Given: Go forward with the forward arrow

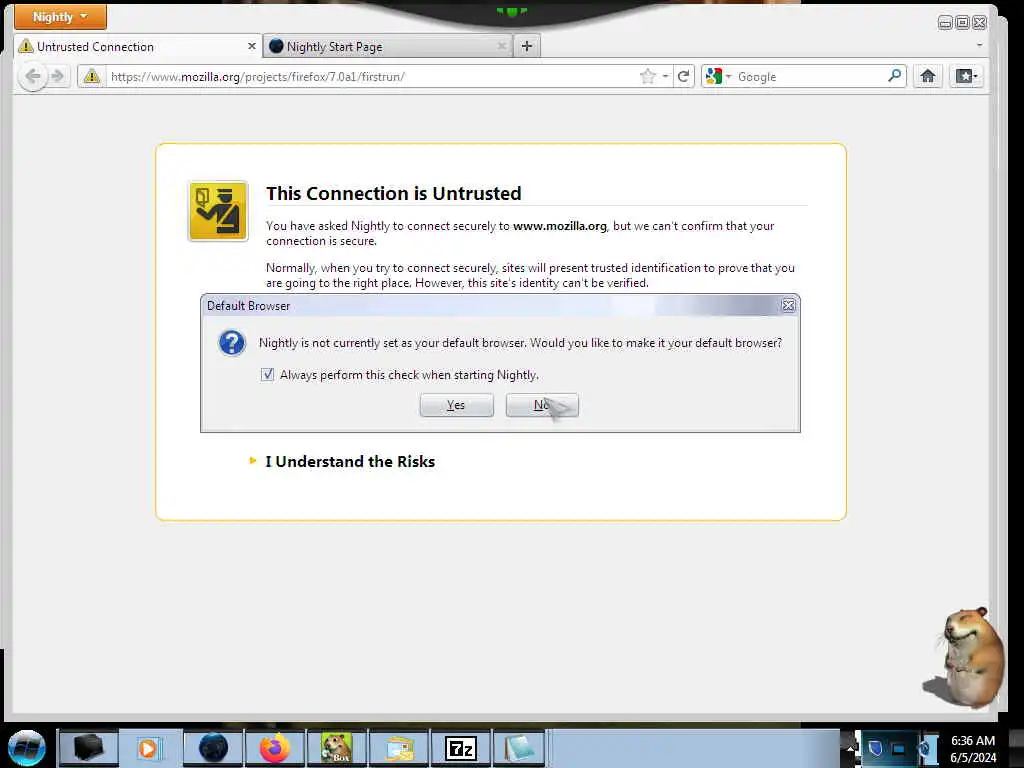Looking at the screenshot, I should [x=58, y=76].
